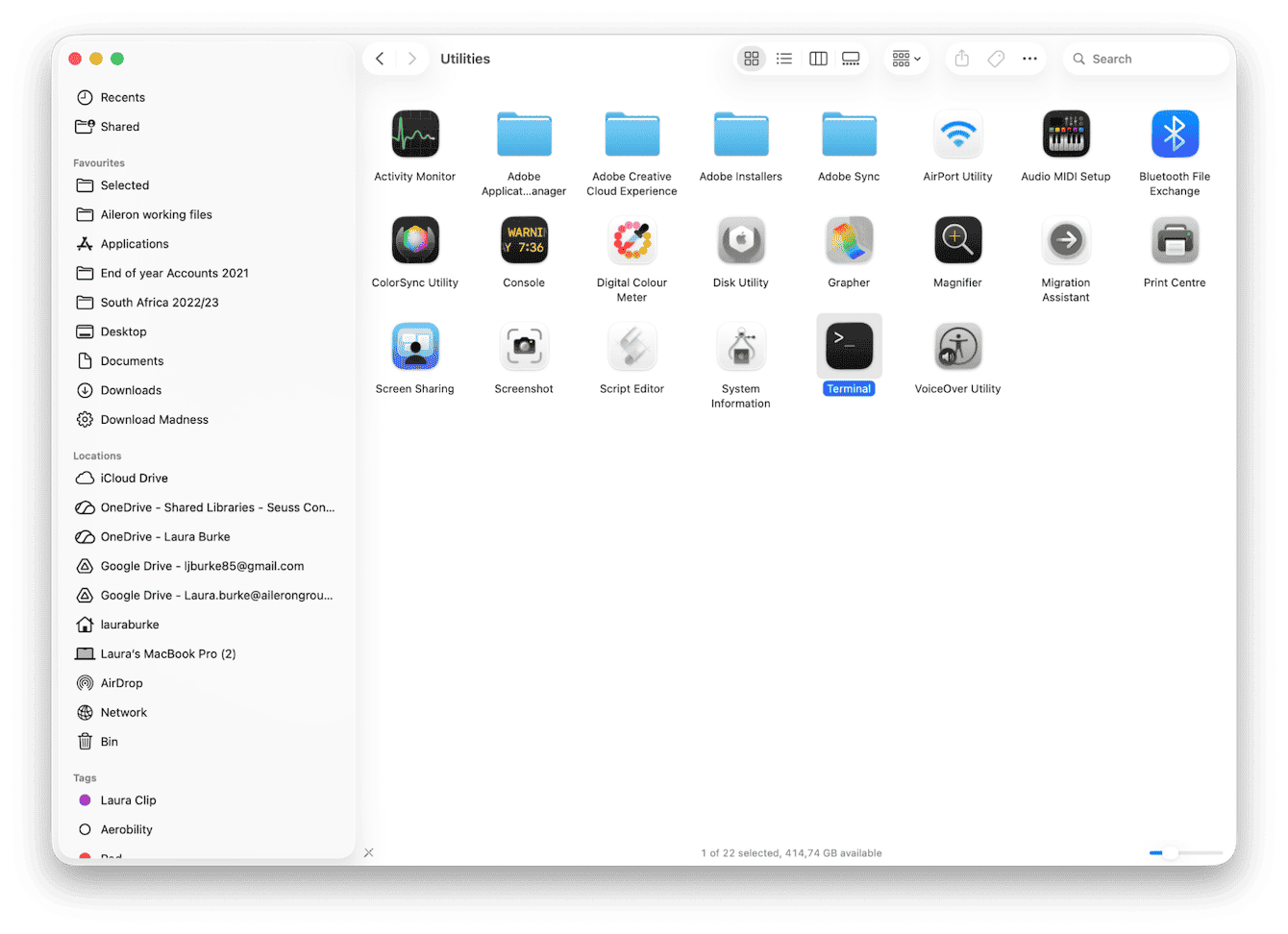
Task: Select the Grapher app icon
Action: (x=849, y=240)
